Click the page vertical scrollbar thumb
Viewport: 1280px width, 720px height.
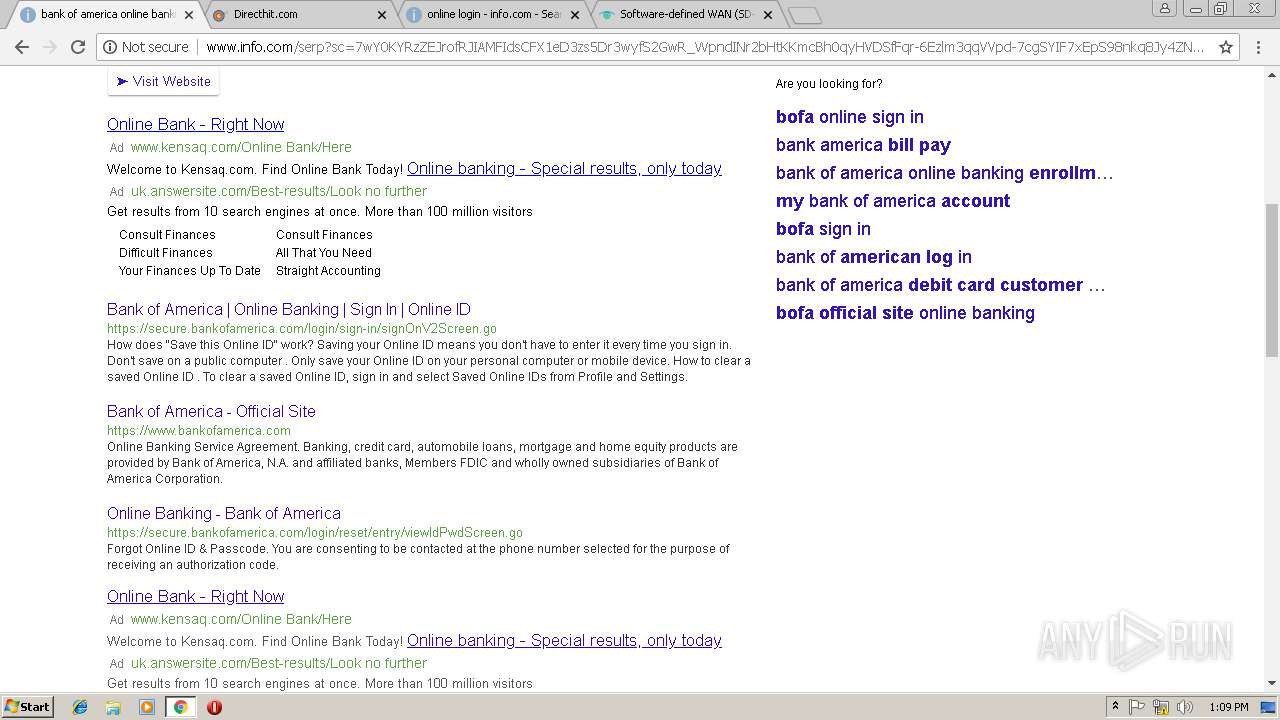click(1272, 279)
